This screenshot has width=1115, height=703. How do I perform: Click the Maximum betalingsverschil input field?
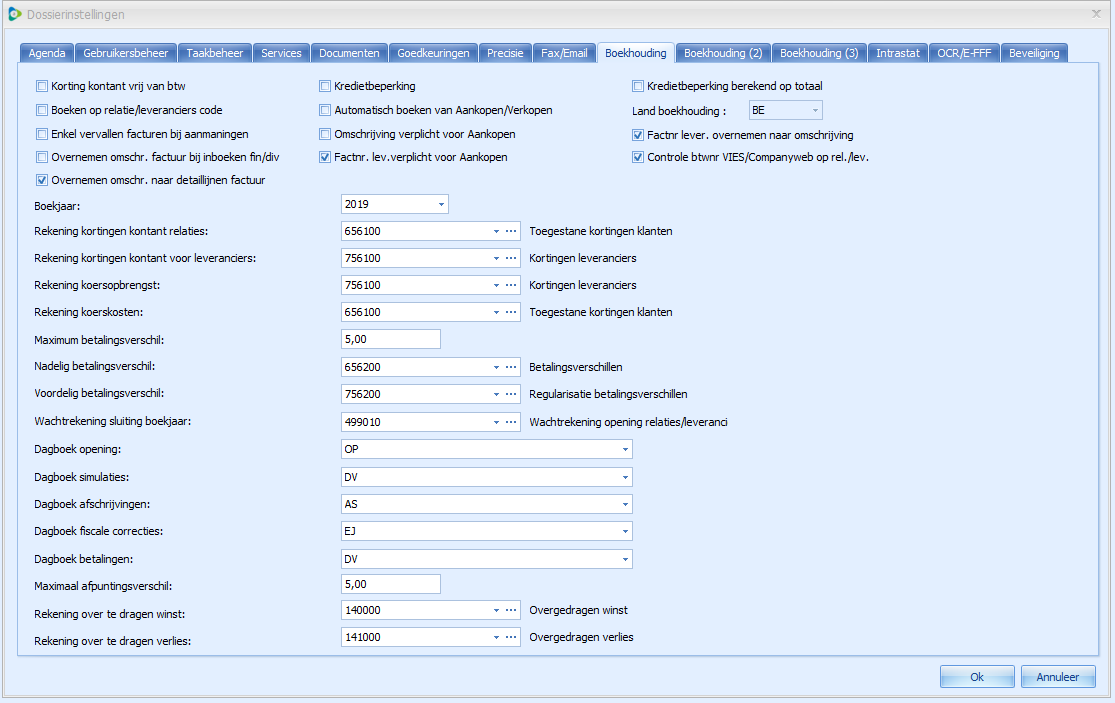(x=390, y=339)
